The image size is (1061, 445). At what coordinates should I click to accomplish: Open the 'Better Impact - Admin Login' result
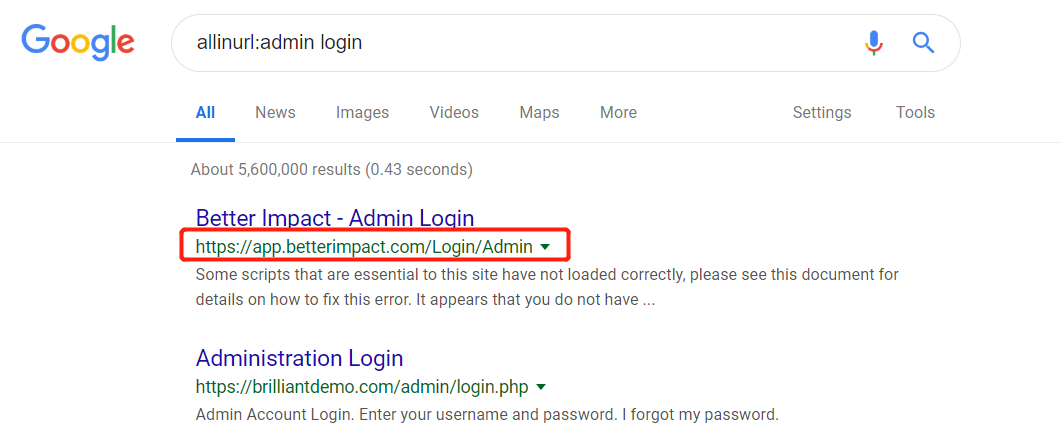[335, 218]
